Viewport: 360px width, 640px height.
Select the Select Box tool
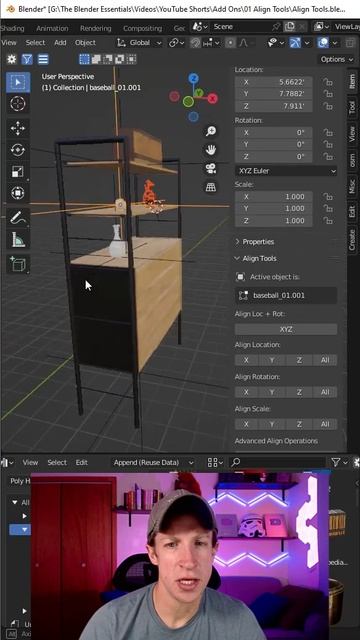point(18,82)
